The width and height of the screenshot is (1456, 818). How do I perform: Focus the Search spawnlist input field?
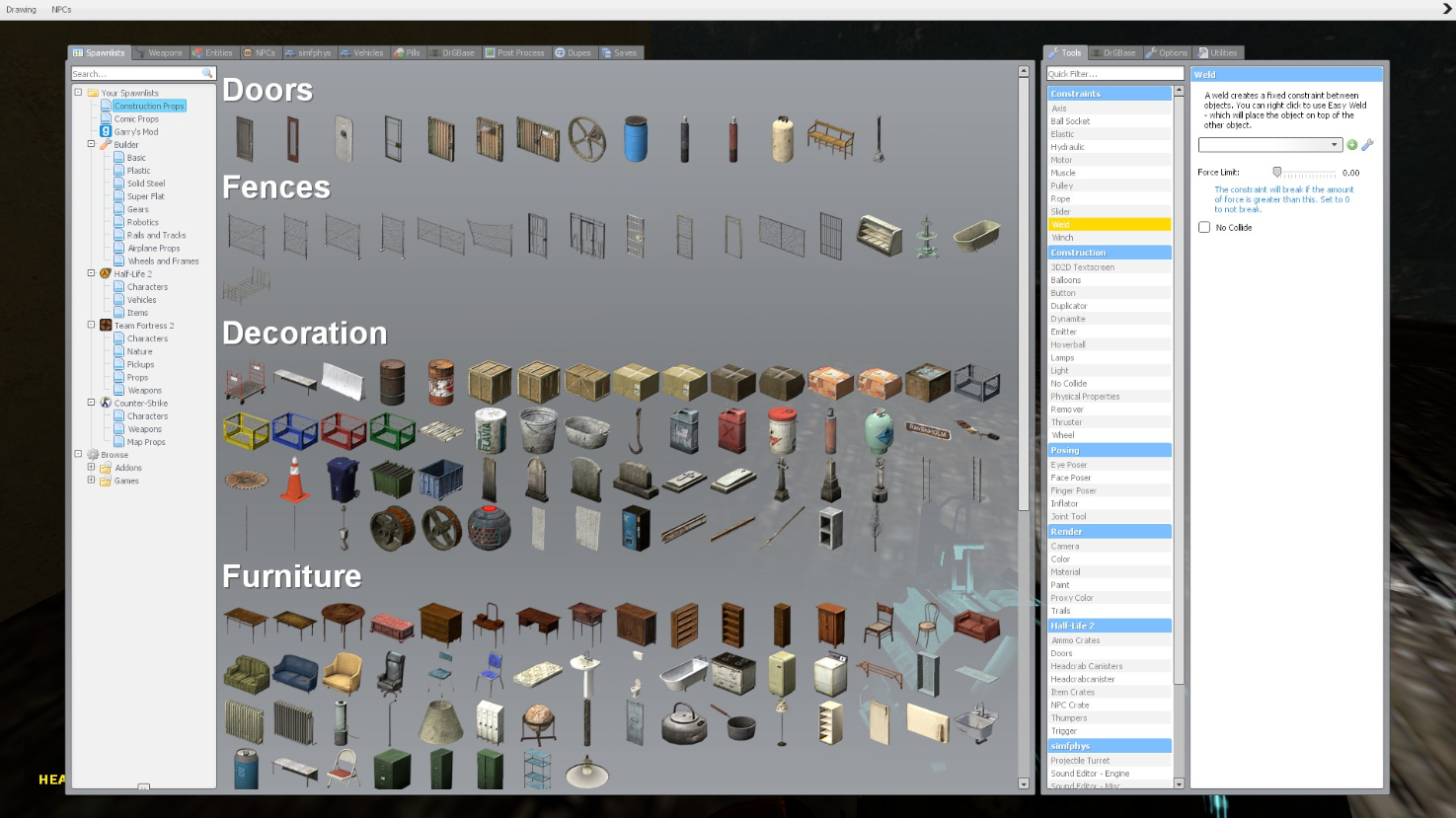(x=136, y=74)
